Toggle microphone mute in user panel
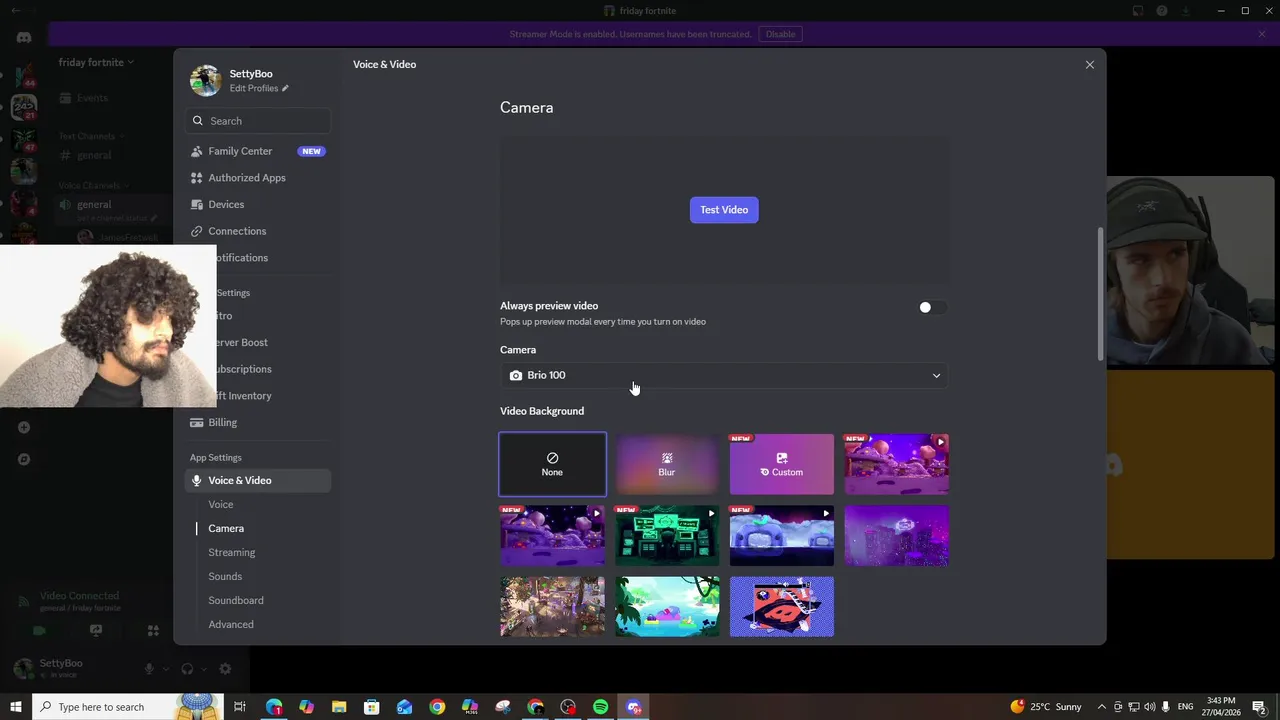Viewport: 1280px width, 720px height. tap(150, 669)
